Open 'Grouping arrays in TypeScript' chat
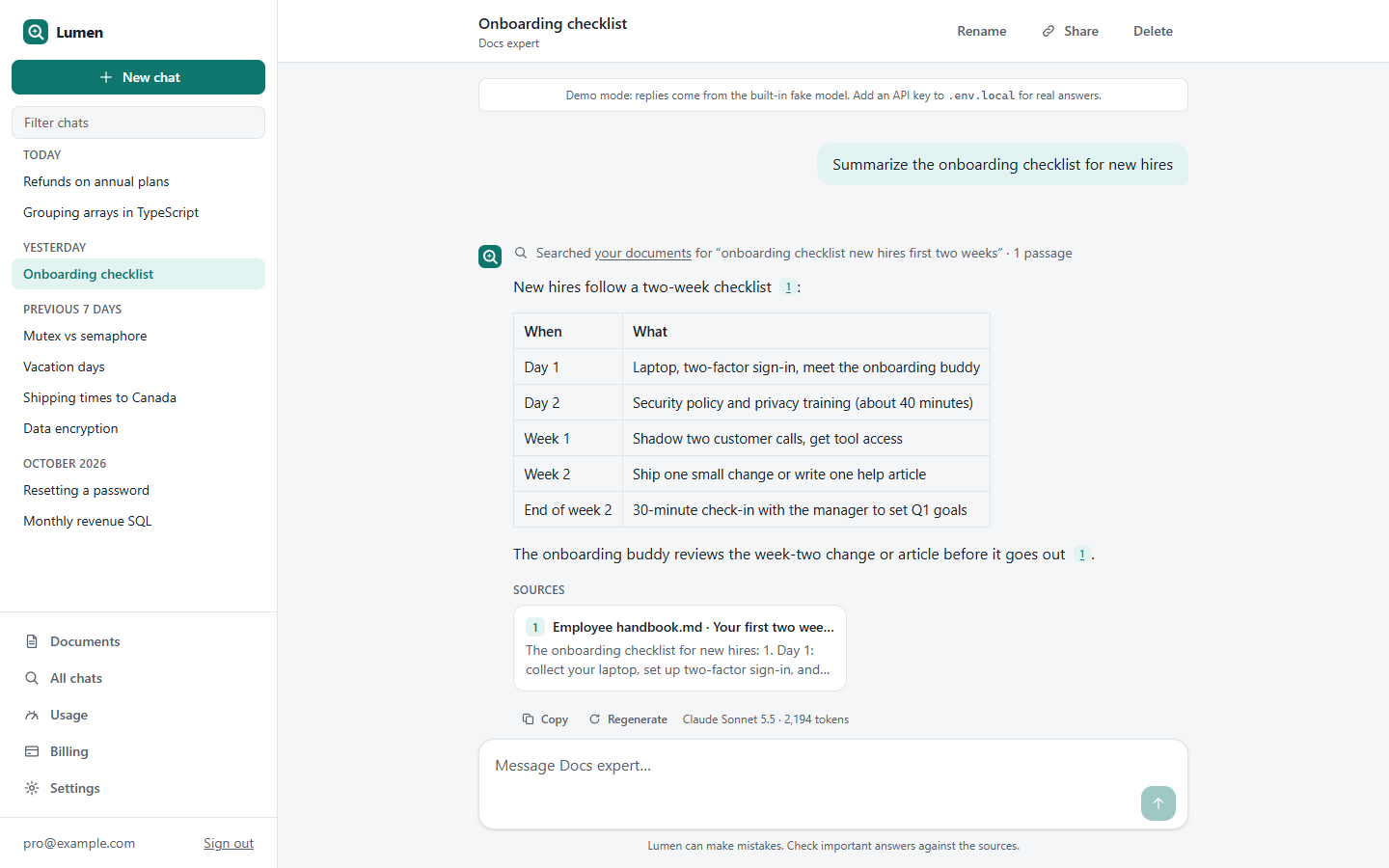Image resolution: width=1389 pixels, height=868 pixels. coord(138,212)
